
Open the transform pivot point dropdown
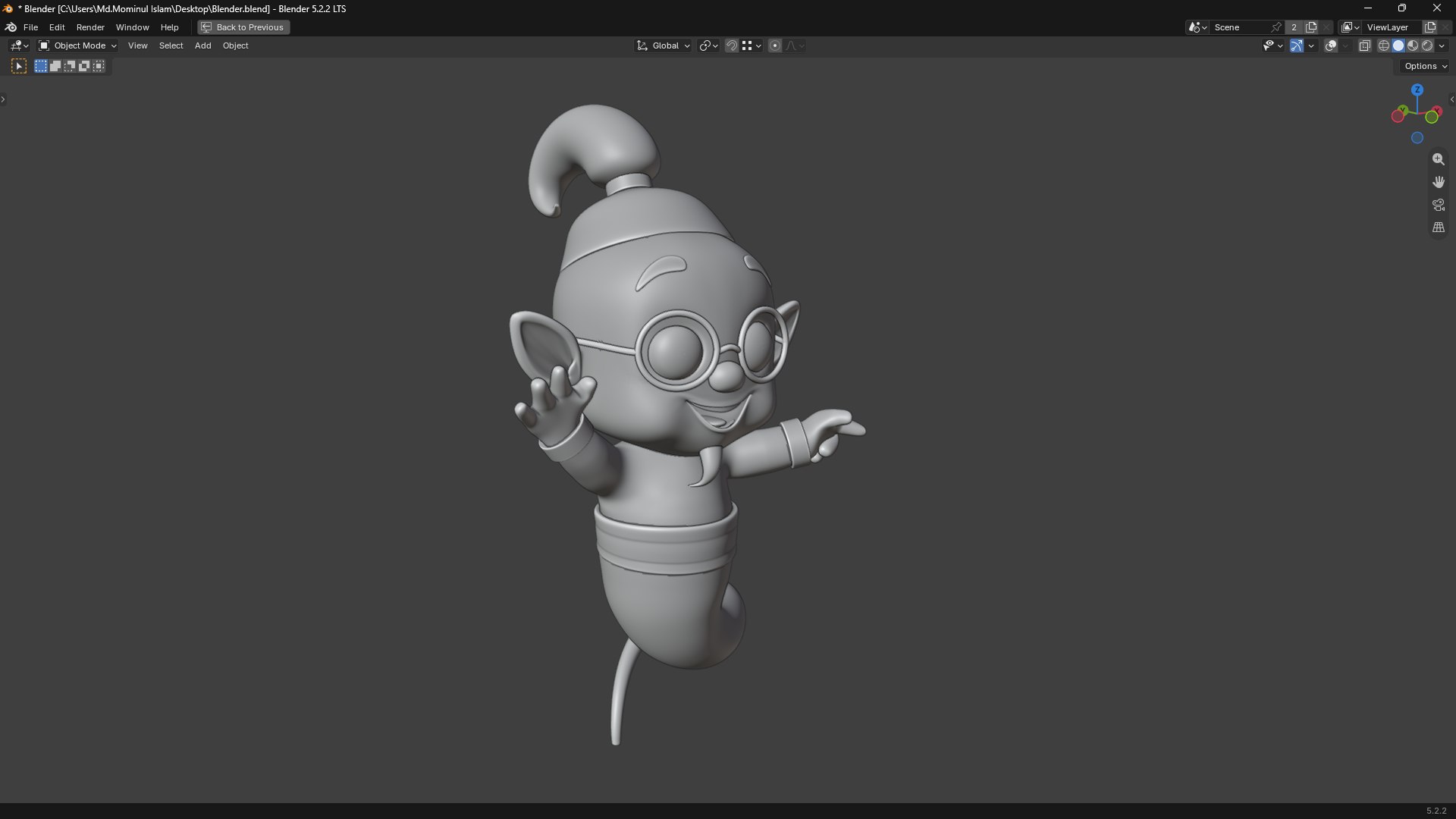click(x=708, y=45)
